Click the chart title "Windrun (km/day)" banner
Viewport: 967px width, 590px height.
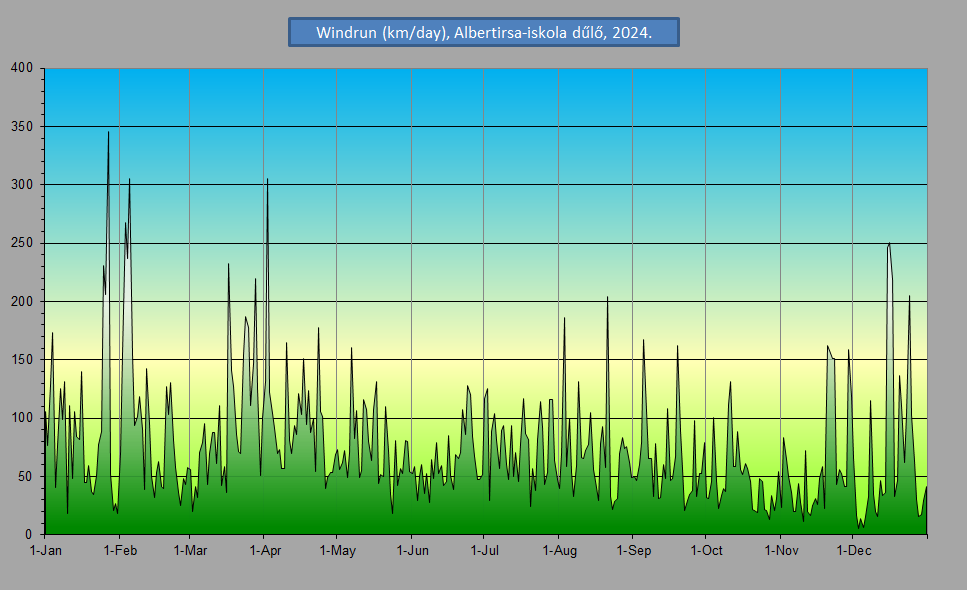[x=483, y=32]
